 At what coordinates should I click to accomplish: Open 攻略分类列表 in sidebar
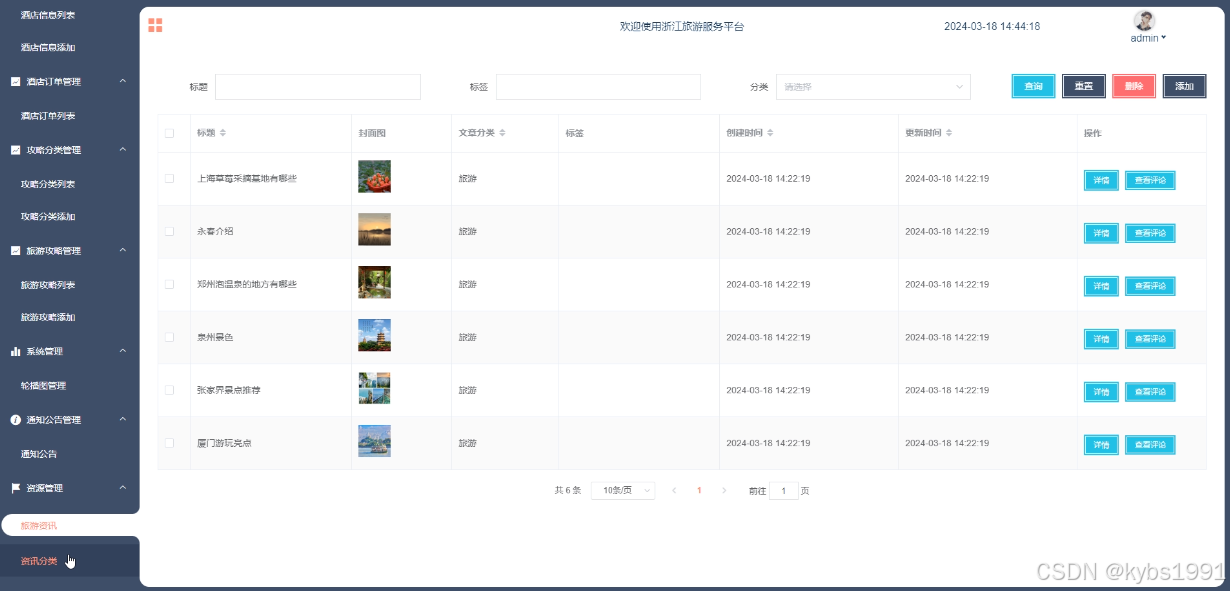(x=48, y=184)
